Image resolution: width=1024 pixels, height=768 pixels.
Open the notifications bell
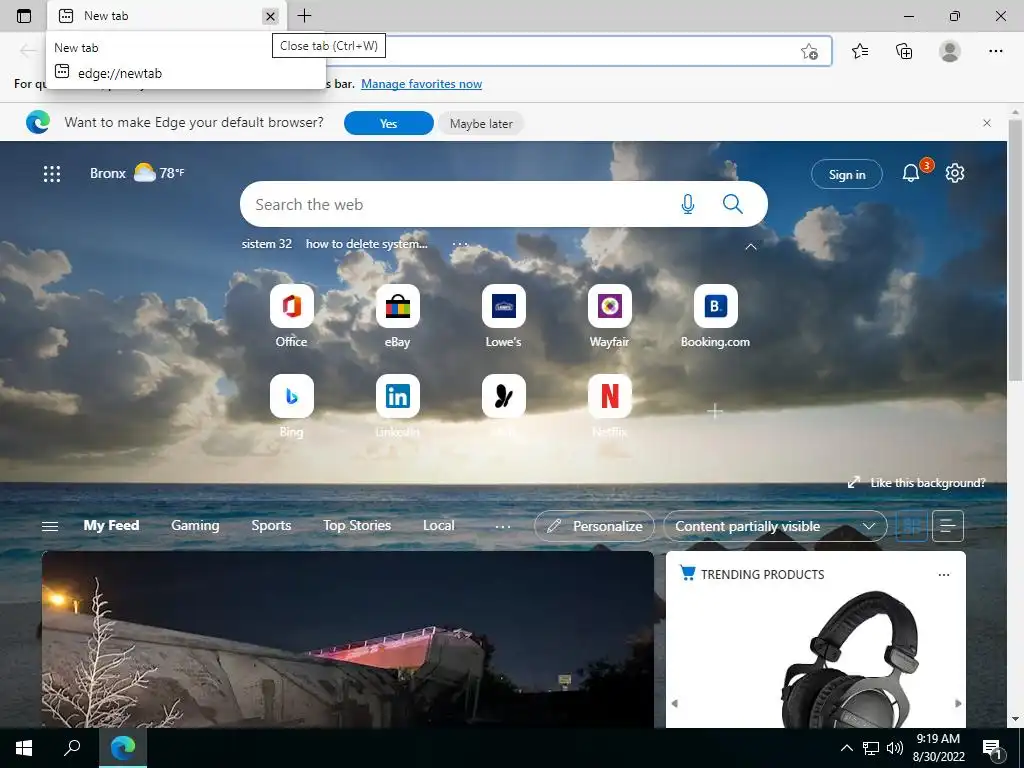[x=911, y=173]
